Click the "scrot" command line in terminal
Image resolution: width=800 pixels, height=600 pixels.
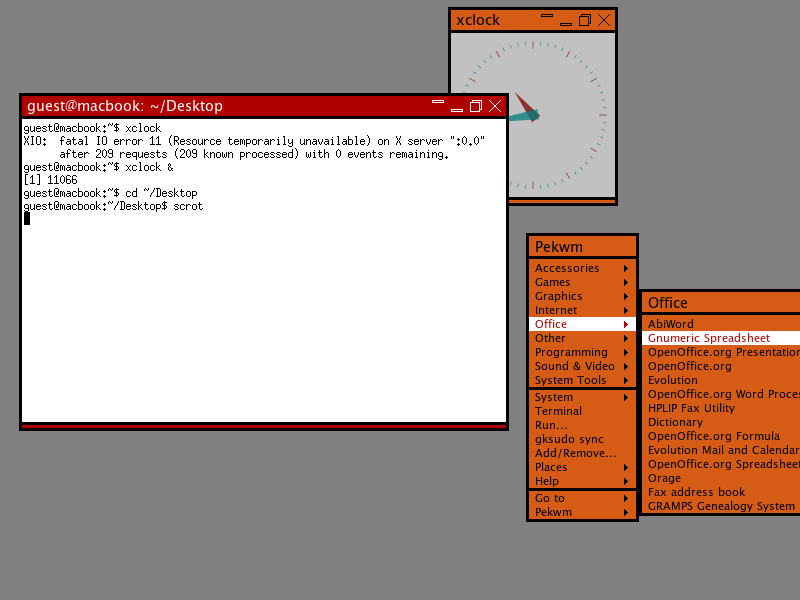click(x=113, y=206)
